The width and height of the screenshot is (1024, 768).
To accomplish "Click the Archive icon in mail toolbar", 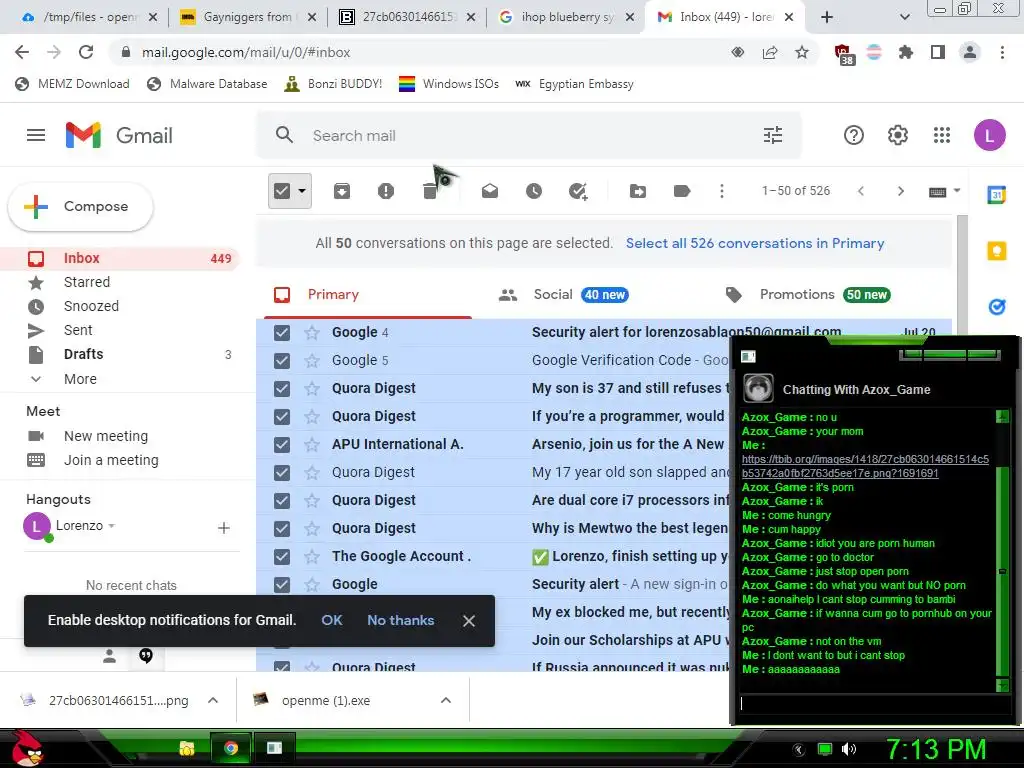I will pyautogui.click(x=342, y=191).
